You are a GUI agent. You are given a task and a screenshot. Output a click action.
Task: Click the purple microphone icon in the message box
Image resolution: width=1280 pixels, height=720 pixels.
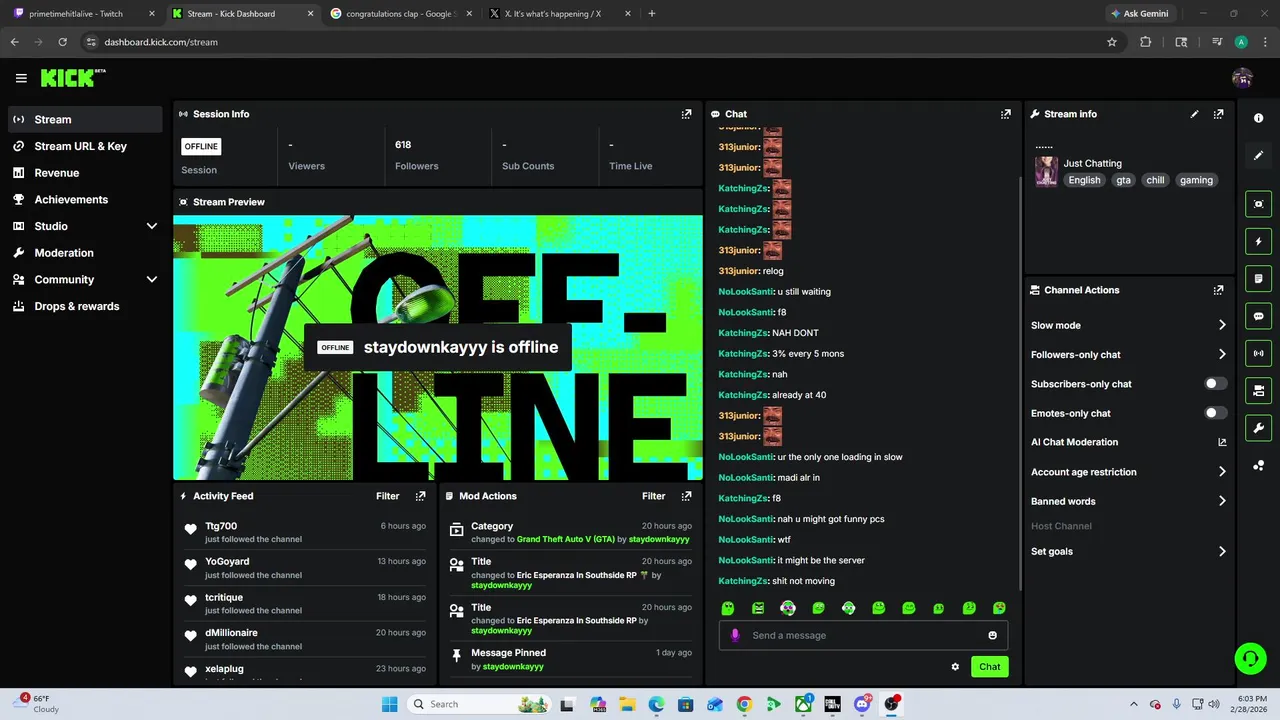735,635
